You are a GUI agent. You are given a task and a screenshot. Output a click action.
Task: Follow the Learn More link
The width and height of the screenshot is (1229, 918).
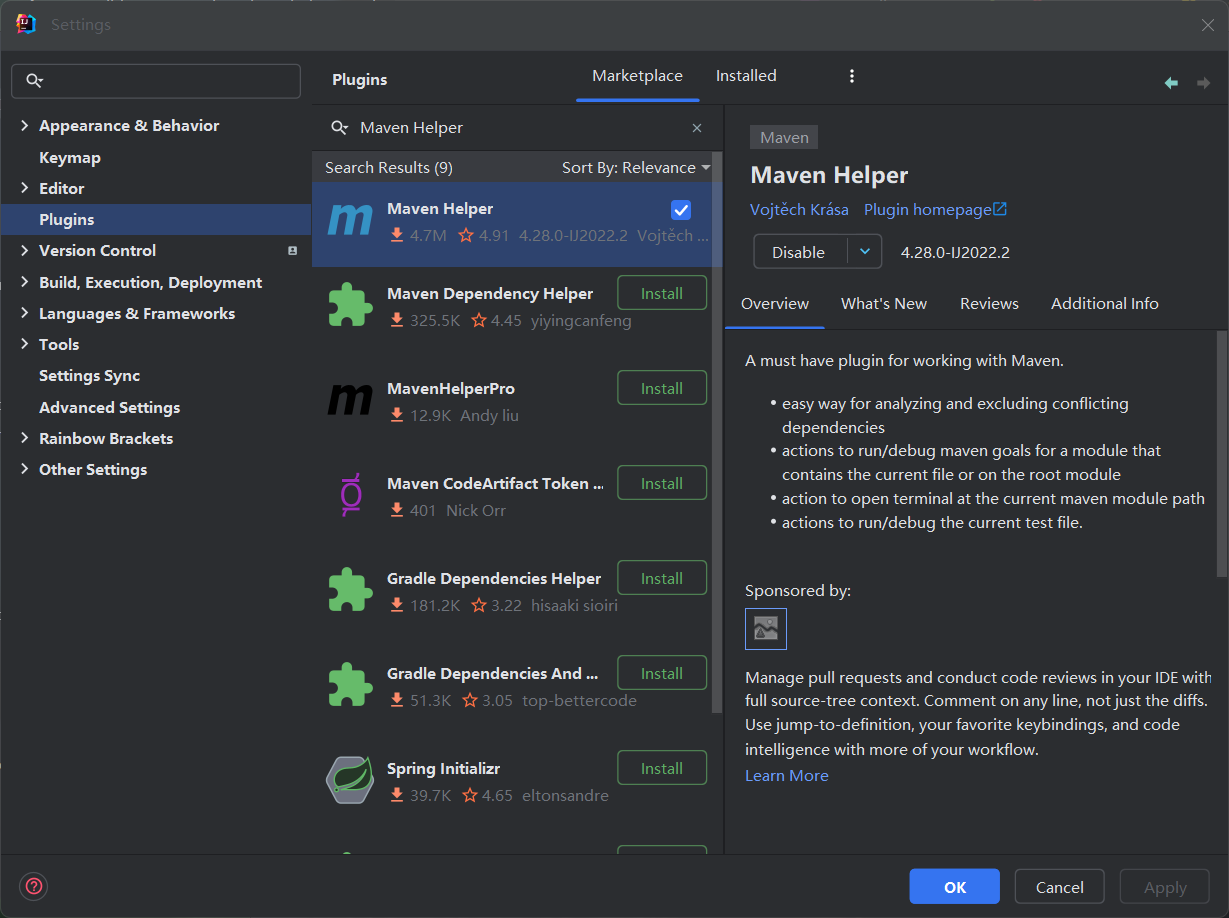[787, 776]
